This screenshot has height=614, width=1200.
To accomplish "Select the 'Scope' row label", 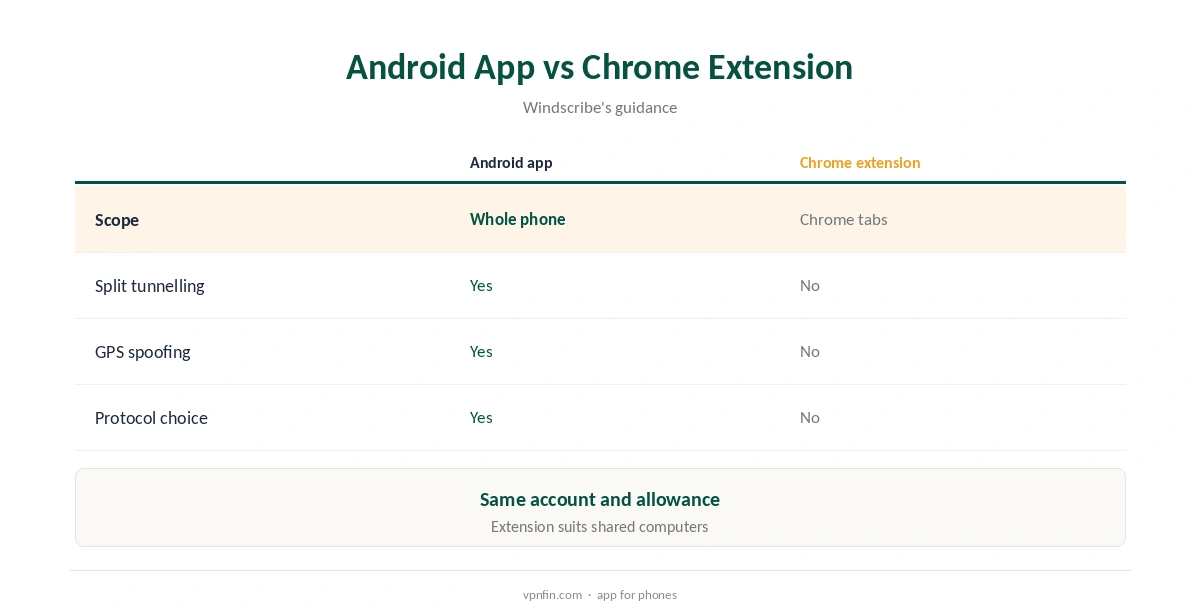I will tap(117, 220).
